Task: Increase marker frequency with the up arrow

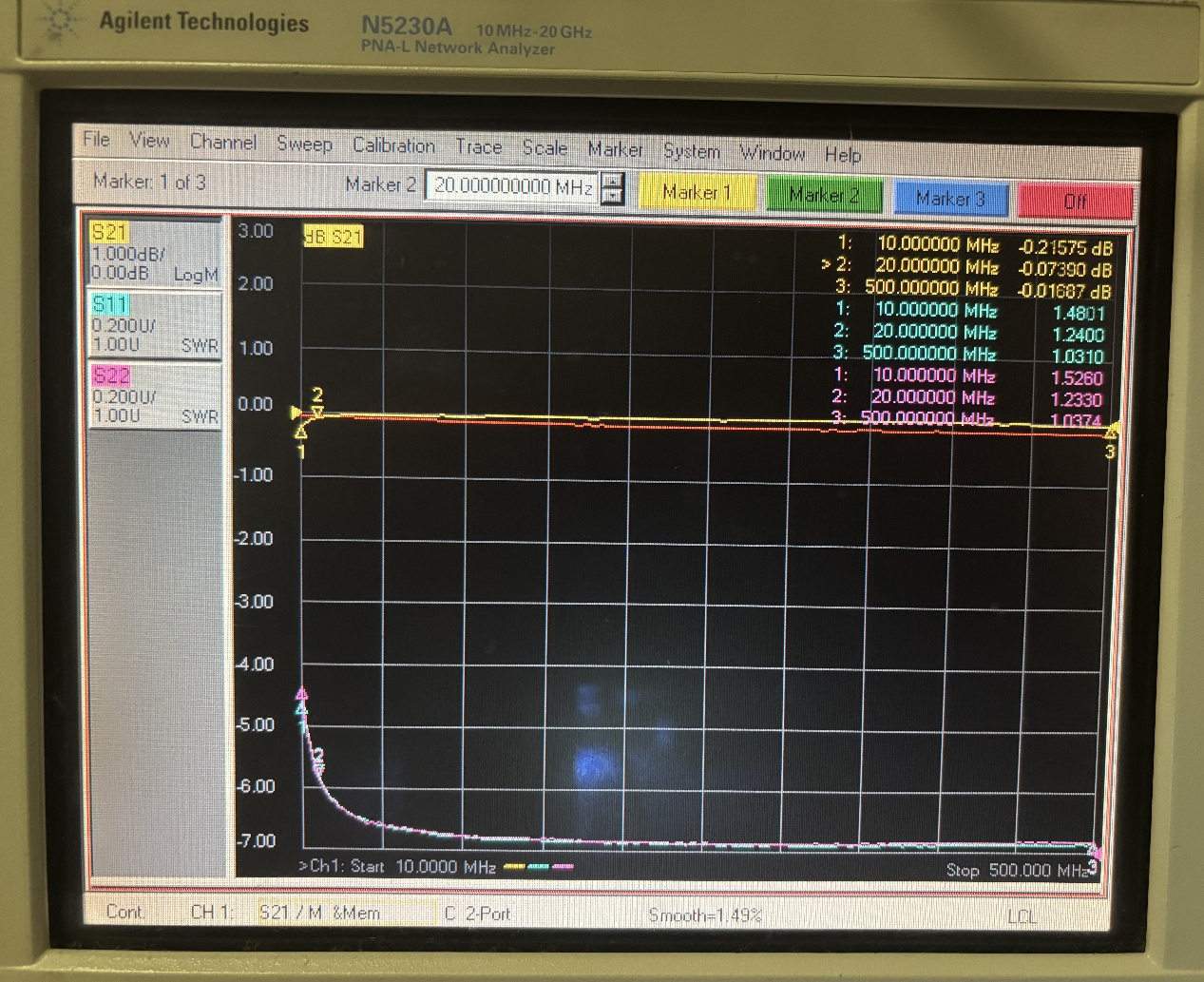Action: tap(614, 179)
